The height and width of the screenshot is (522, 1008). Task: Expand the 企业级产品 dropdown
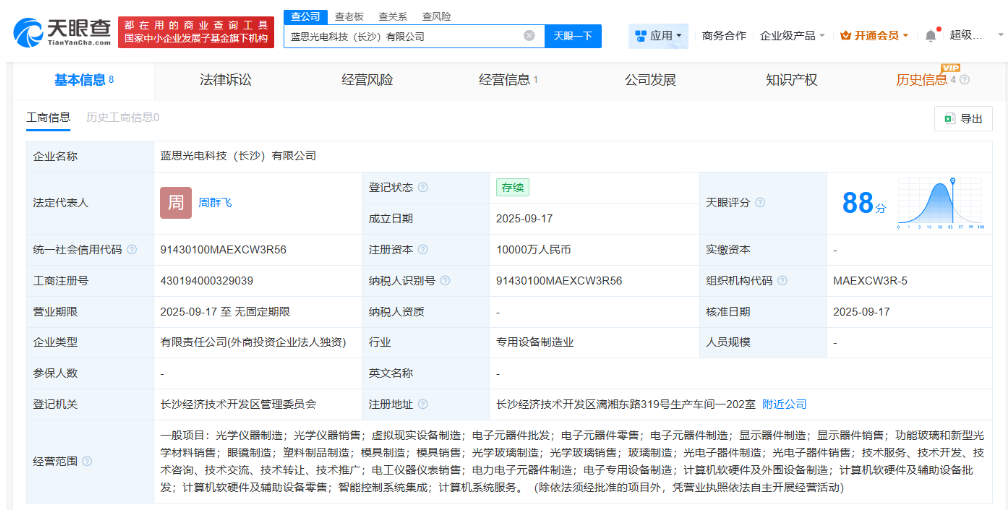coord(792,35)
